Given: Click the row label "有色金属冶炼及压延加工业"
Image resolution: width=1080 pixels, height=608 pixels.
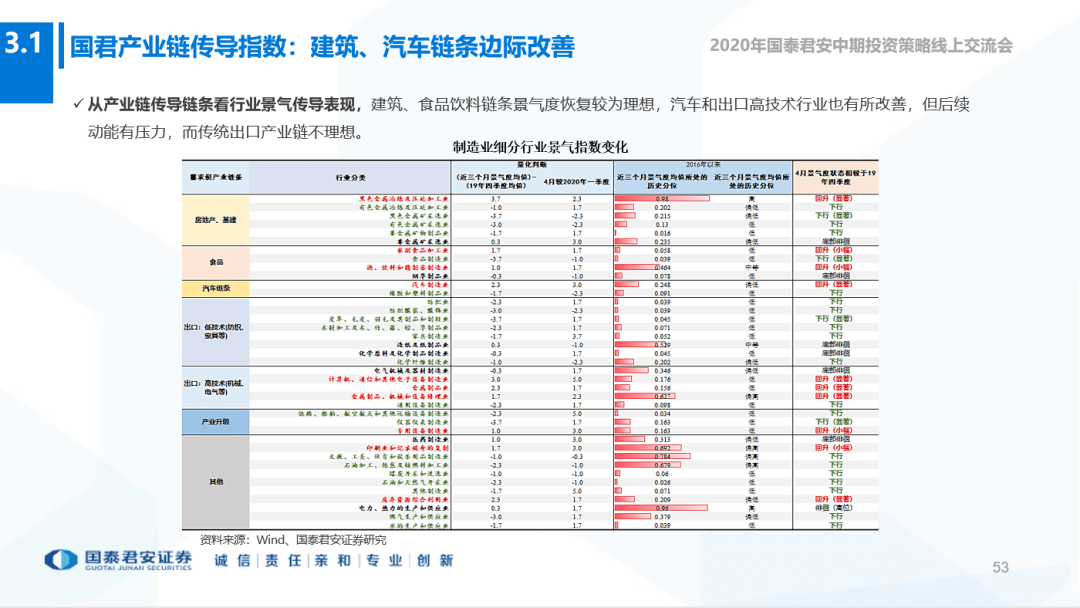Looking at the screenshot, I should (x=403, y=207).
